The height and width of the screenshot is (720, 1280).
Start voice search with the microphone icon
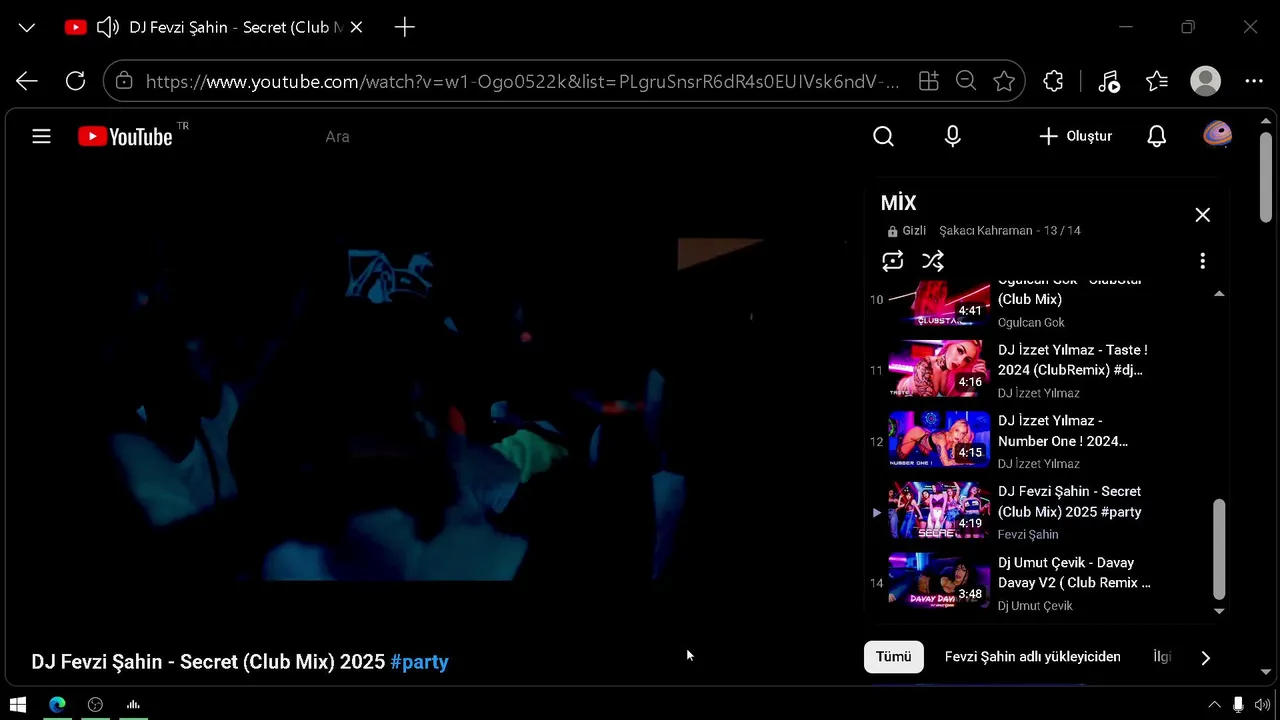coord(952,136)
